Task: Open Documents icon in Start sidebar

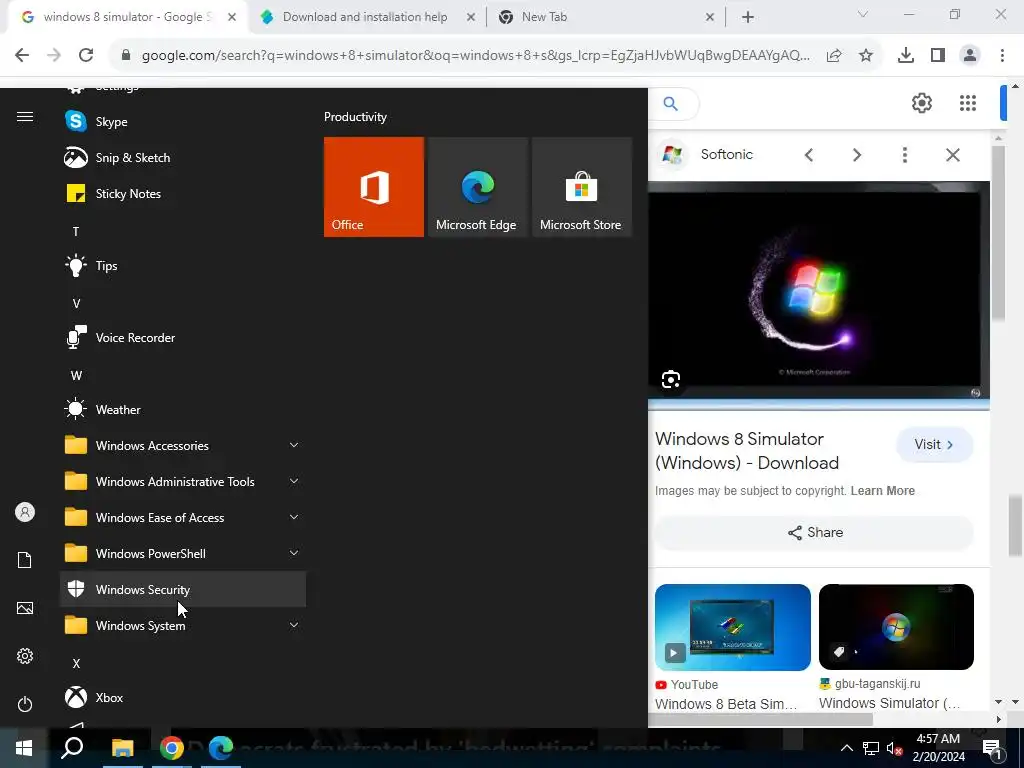Action: tap(25, 560)
